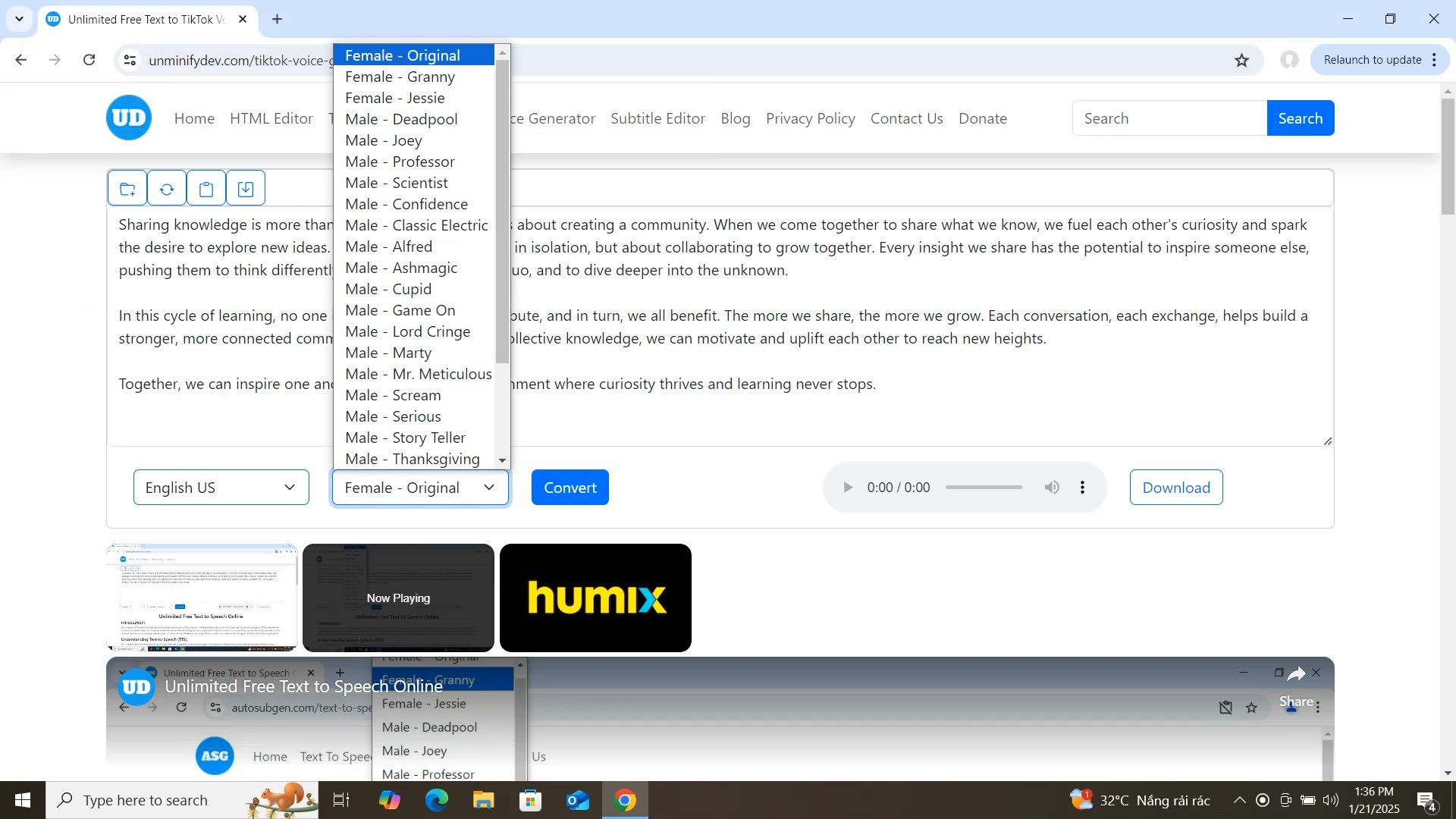
Task: Open Task View on taskbar
Action: coord(341,800)
